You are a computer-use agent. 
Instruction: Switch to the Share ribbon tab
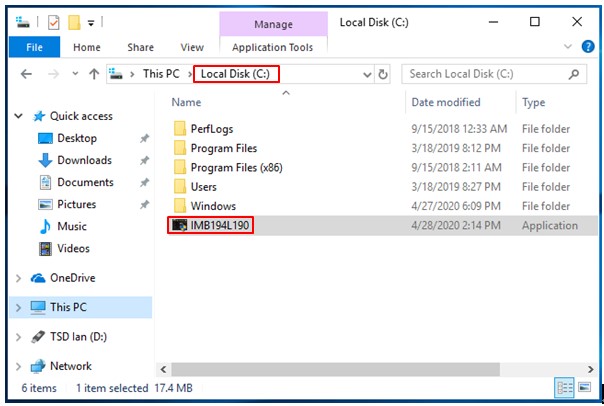tap(141, 47)
